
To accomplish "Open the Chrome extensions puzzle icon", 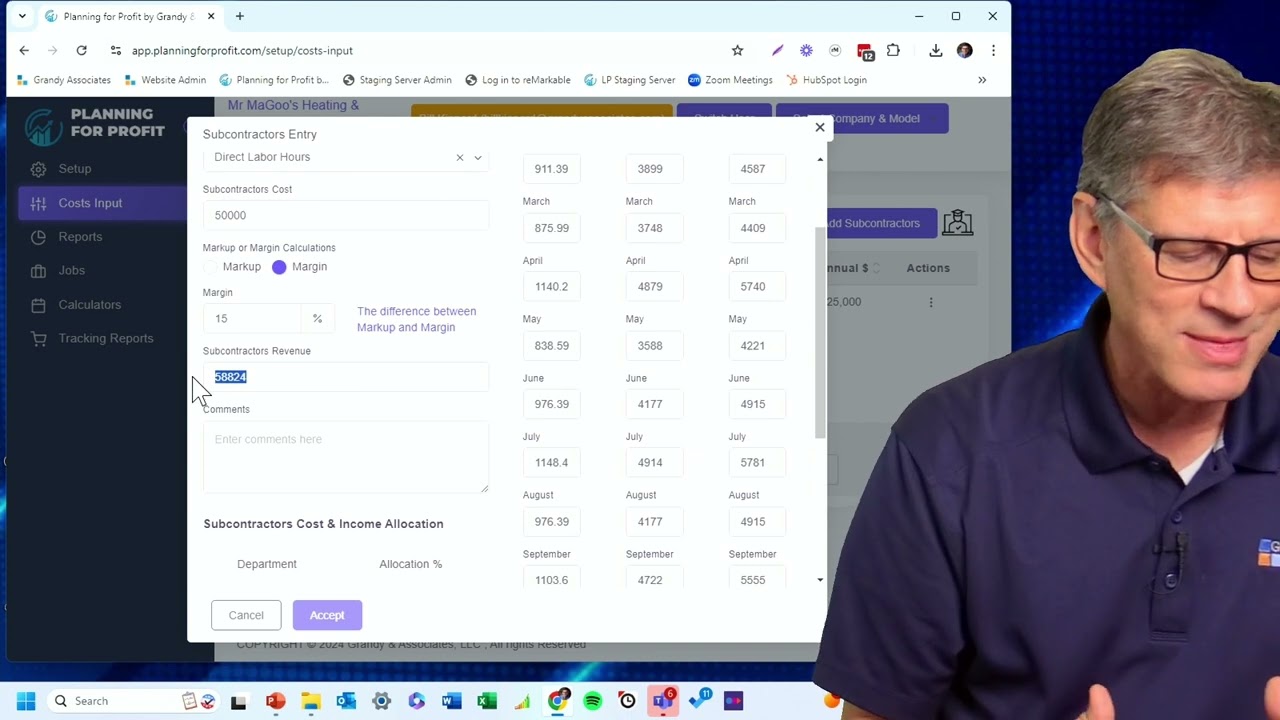I will [x=893, y=51].
